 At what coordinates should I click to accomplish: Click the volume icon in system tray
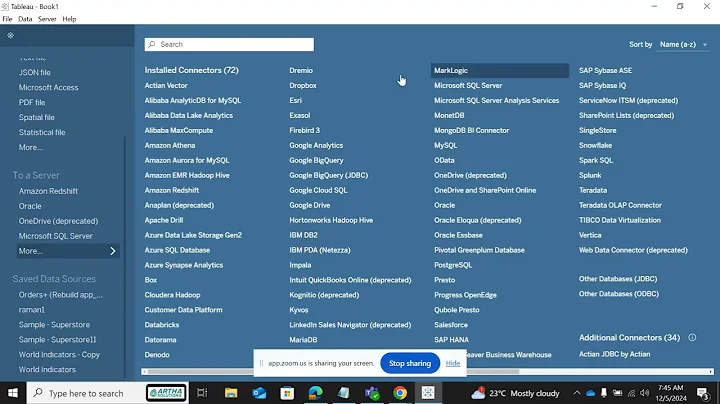pyautogui.click(x=645, y=393)
